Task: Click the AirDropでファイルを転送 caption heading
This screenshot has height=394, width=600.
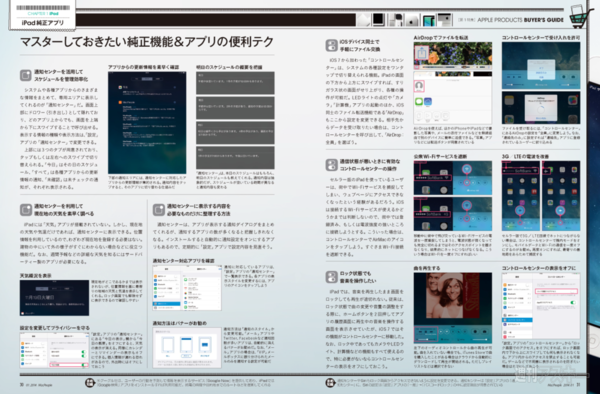Action: coord(441,37)
